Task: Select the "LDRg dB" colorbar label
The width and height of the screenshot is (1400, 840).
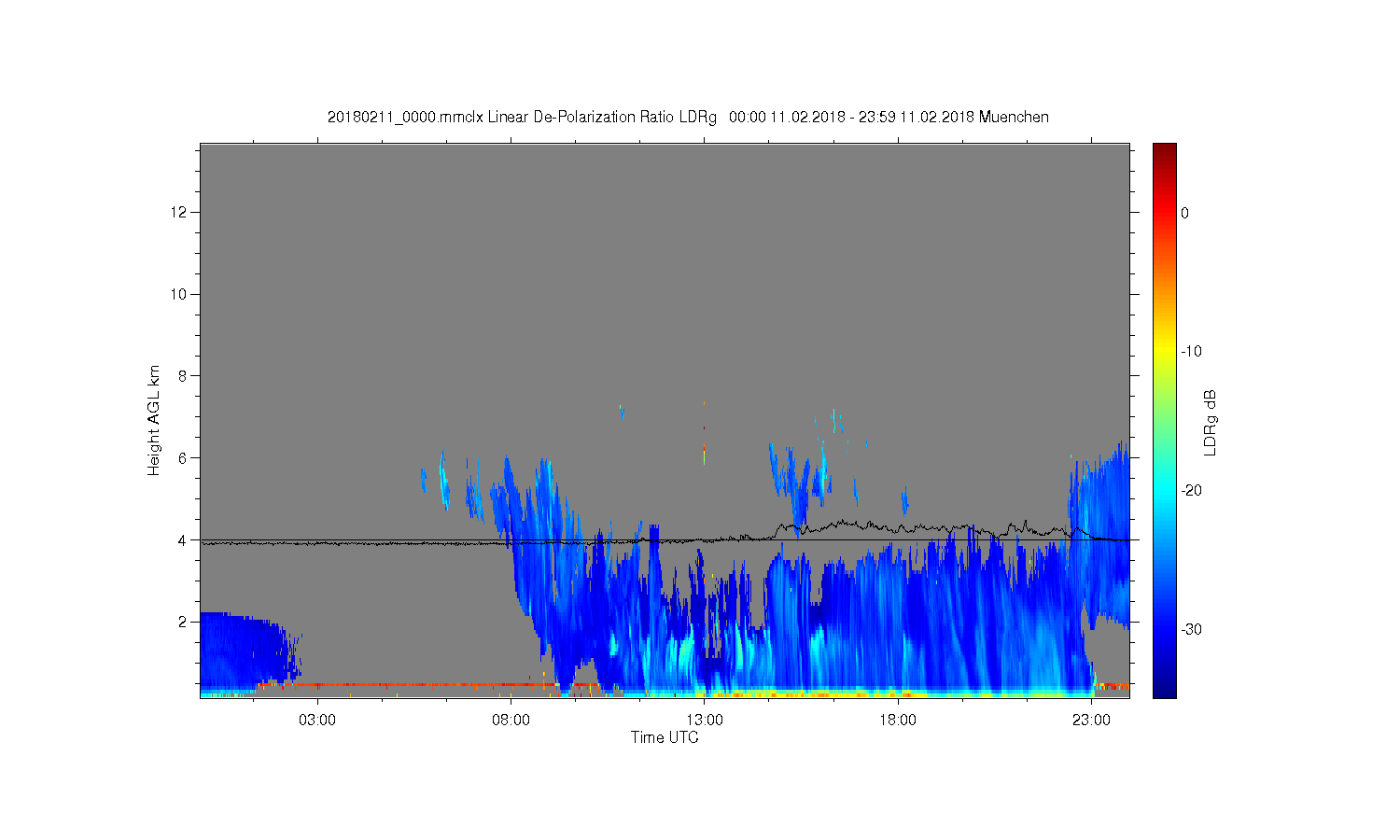Action: 1211,422
